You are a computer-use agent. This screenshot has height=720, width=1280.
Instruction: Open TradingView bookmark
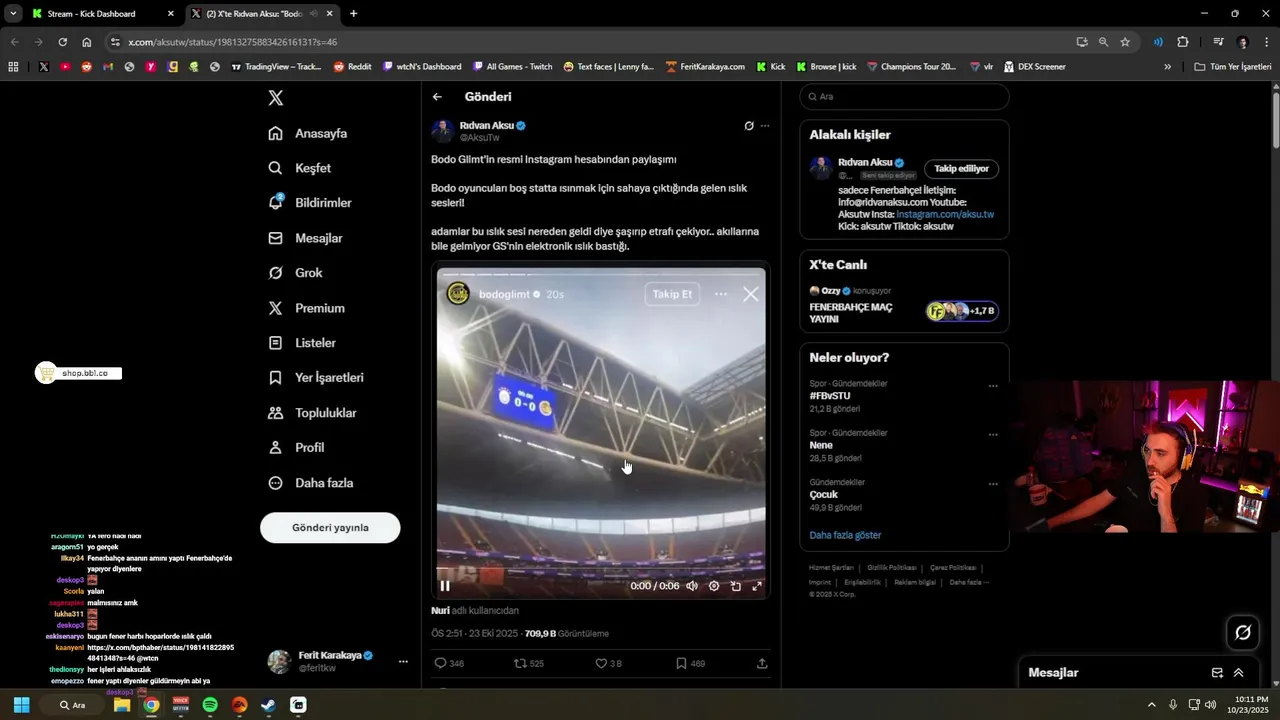coord(276,67)
